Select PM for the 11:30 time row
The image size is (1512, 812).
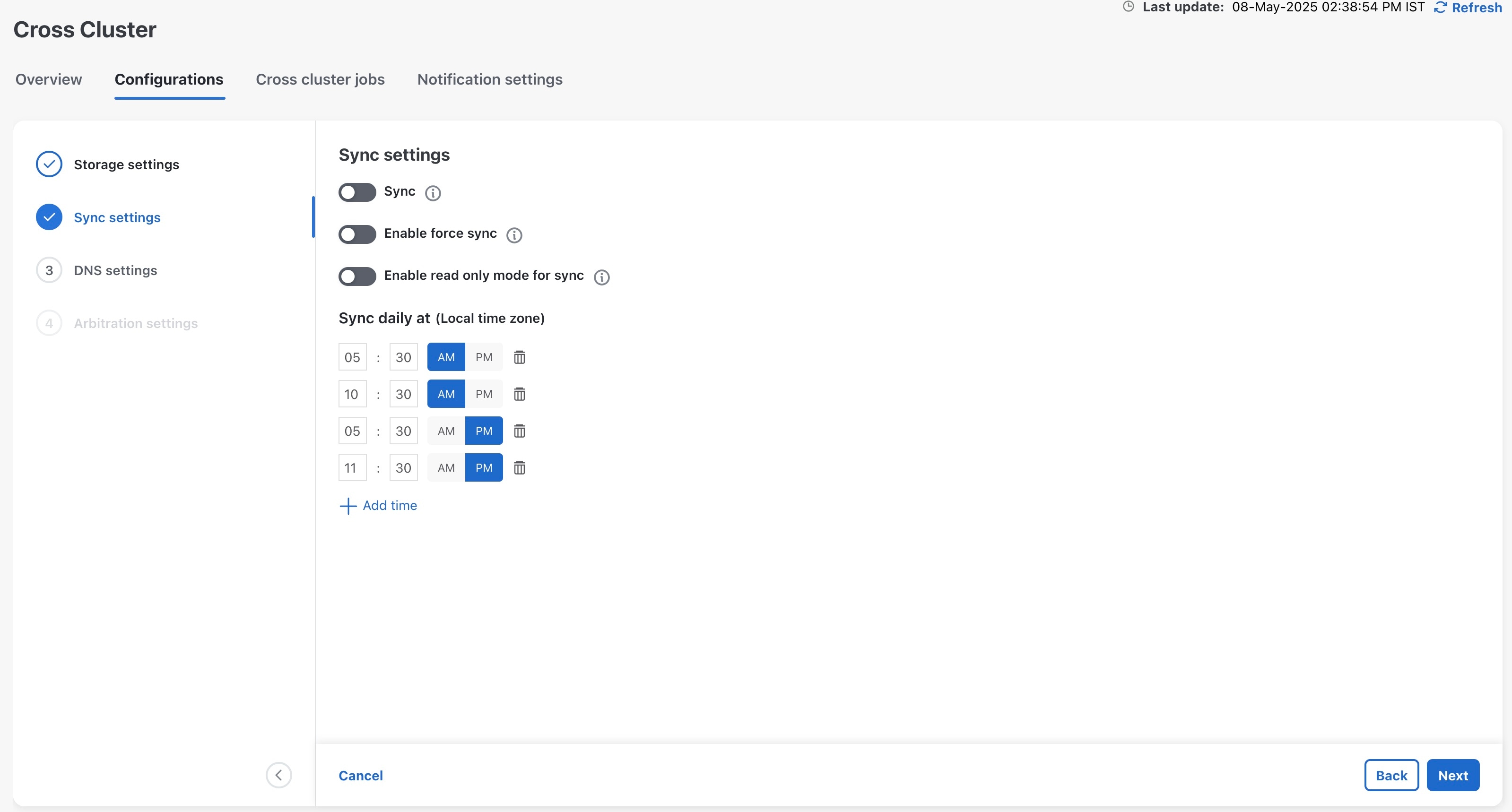[484, 468]
